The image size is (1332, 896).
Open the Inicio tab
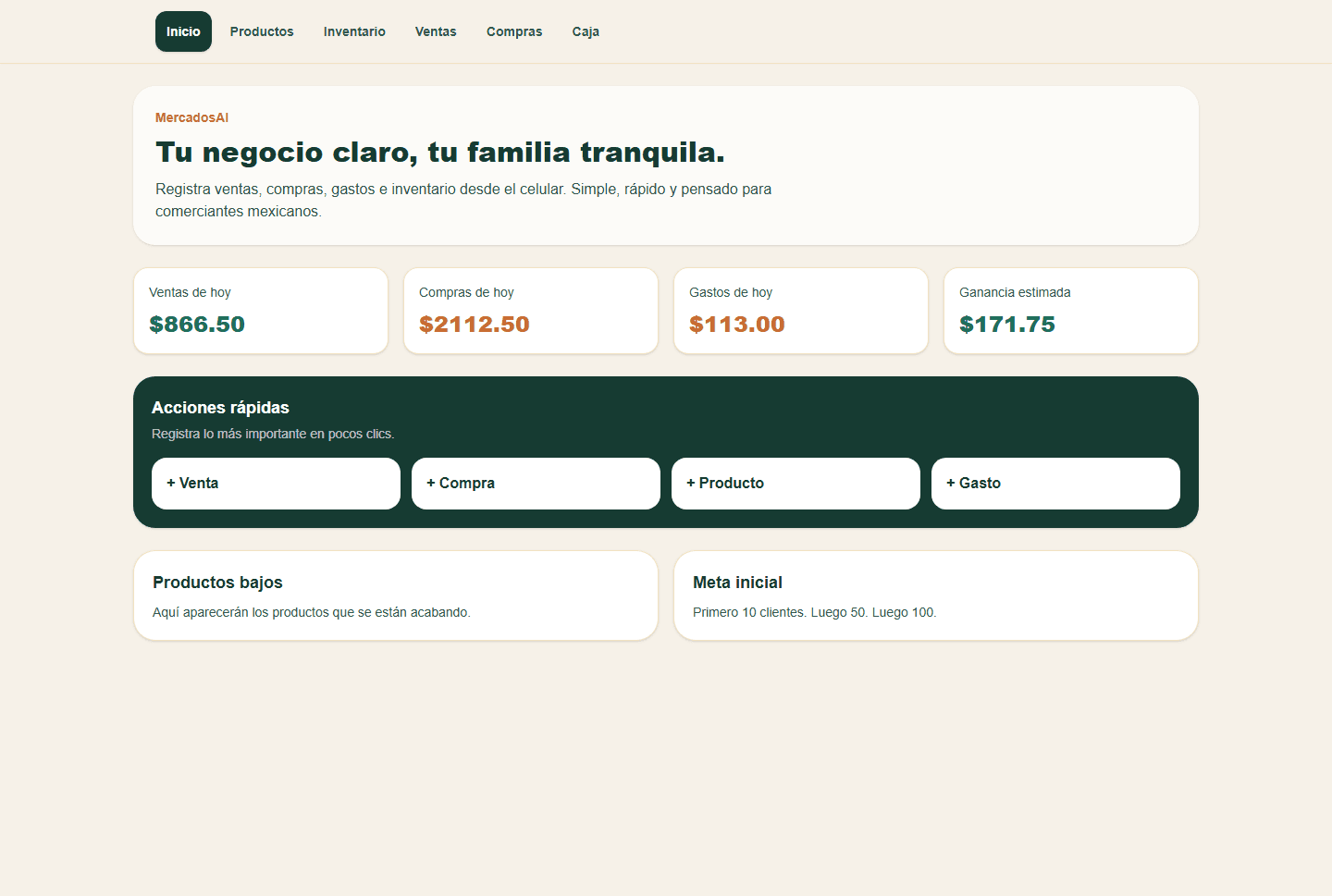point(183,31)
